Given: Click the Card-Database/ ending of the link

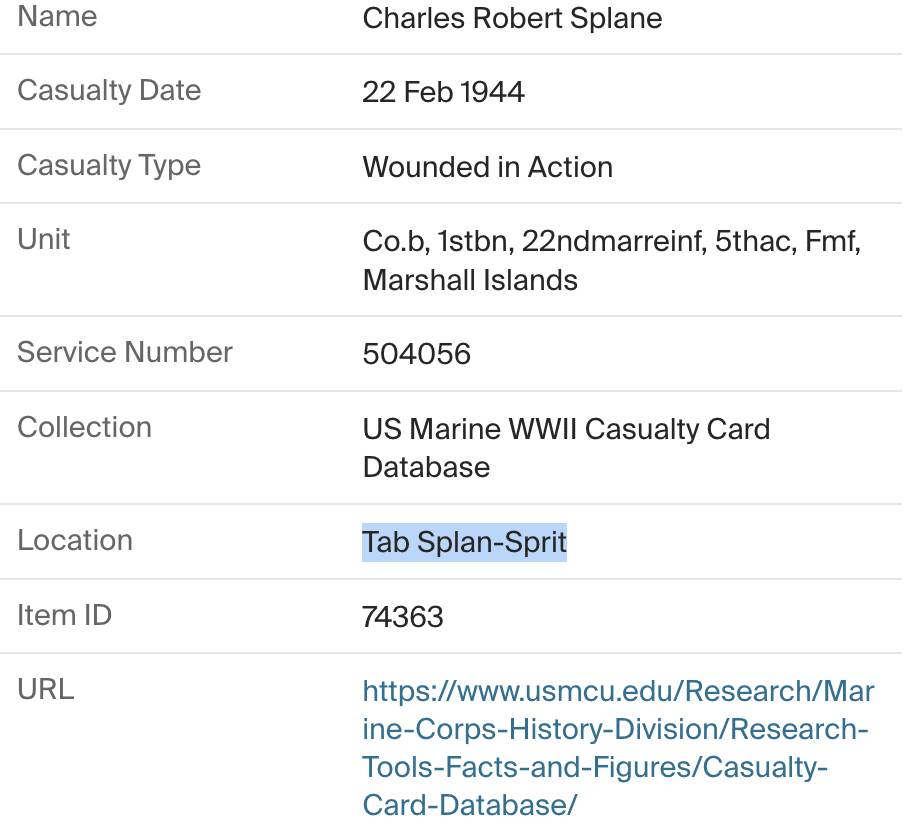Looking at the screenshot, I should pyautogui.click(x=470, y=805).
